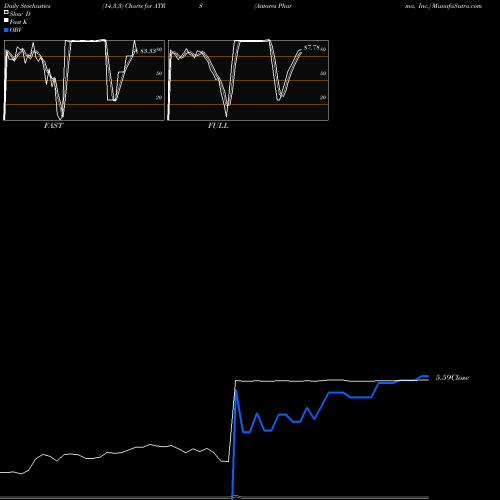This screenshot has height=500, width=500.
Task: Click the Slow D legend text
Action: [x=20, y=14]
